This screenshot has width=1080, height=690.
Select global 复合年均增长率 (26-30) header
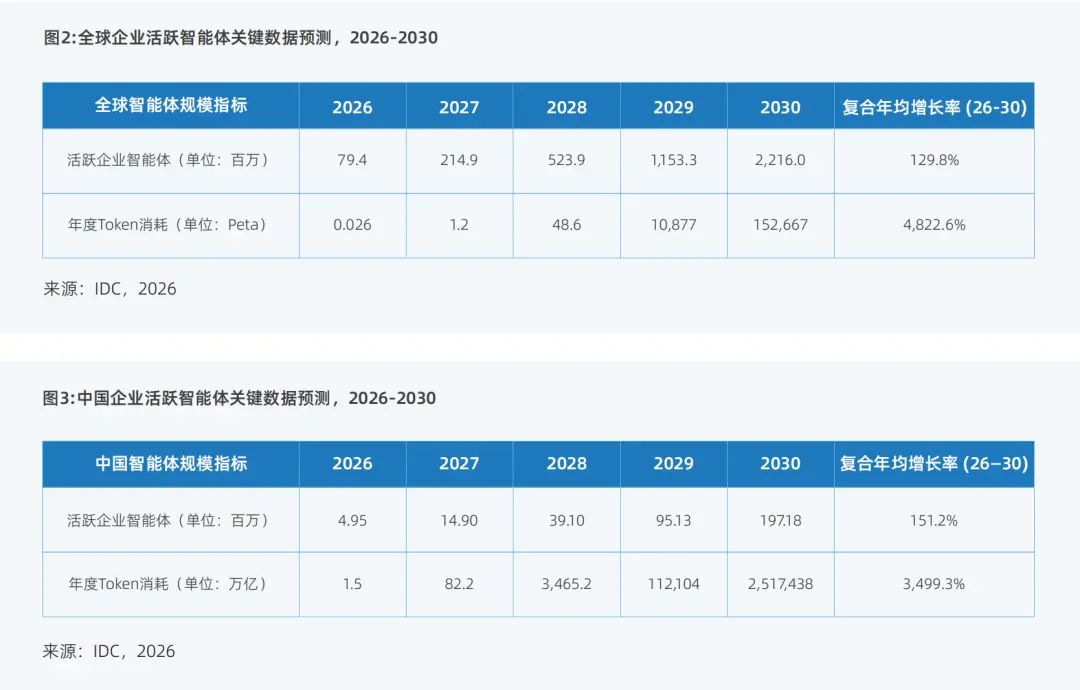click(x=934, y=107)
